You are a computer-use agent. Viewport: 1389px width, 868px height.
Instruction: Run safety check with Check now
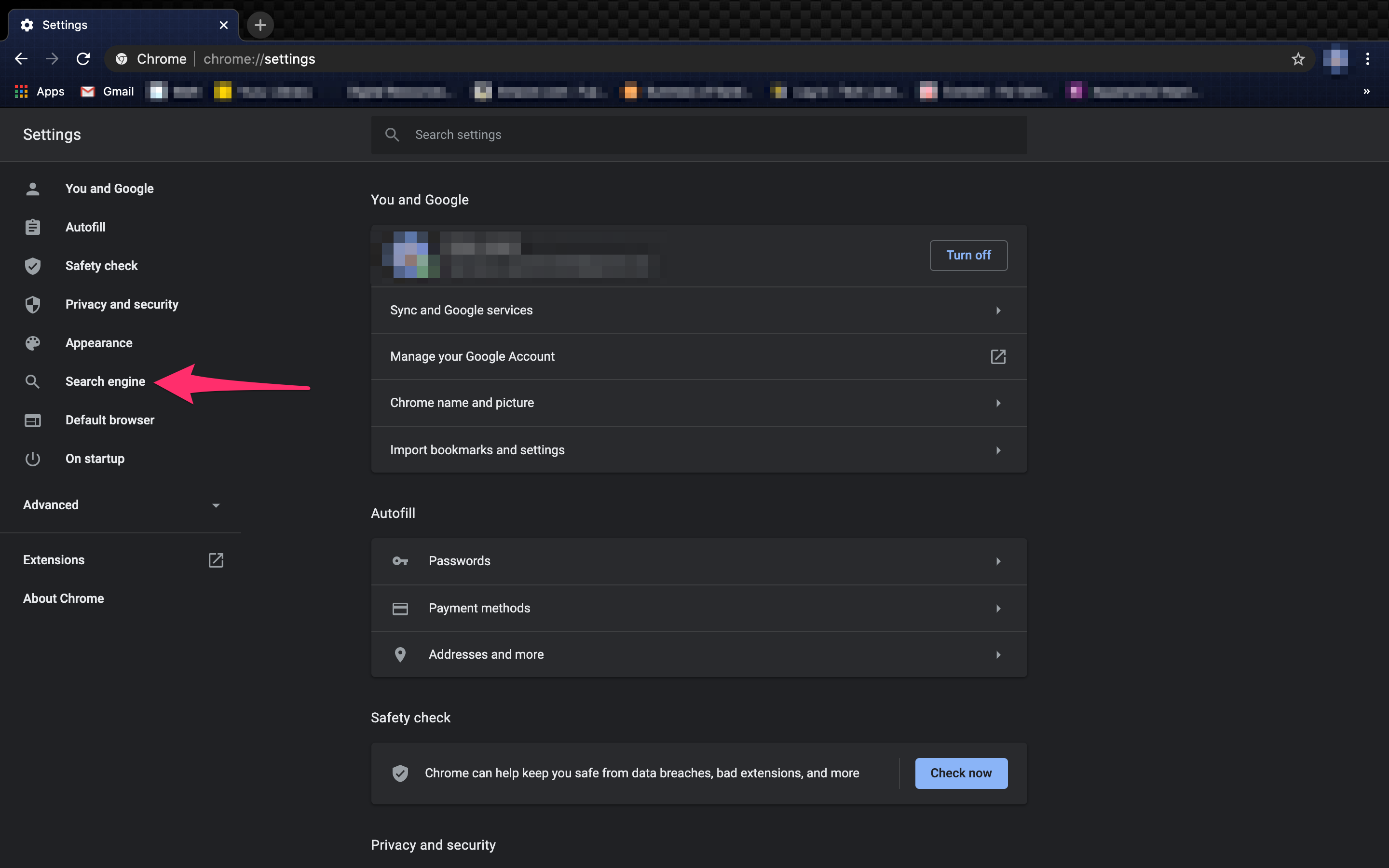point(961,773)
